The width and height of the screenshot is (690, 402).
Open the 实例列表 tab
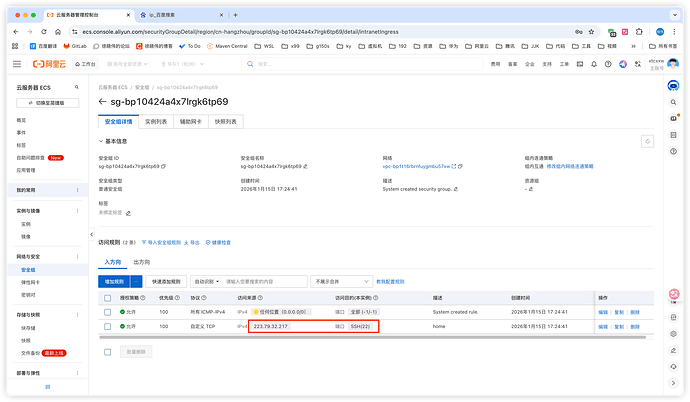coord(158,121)
